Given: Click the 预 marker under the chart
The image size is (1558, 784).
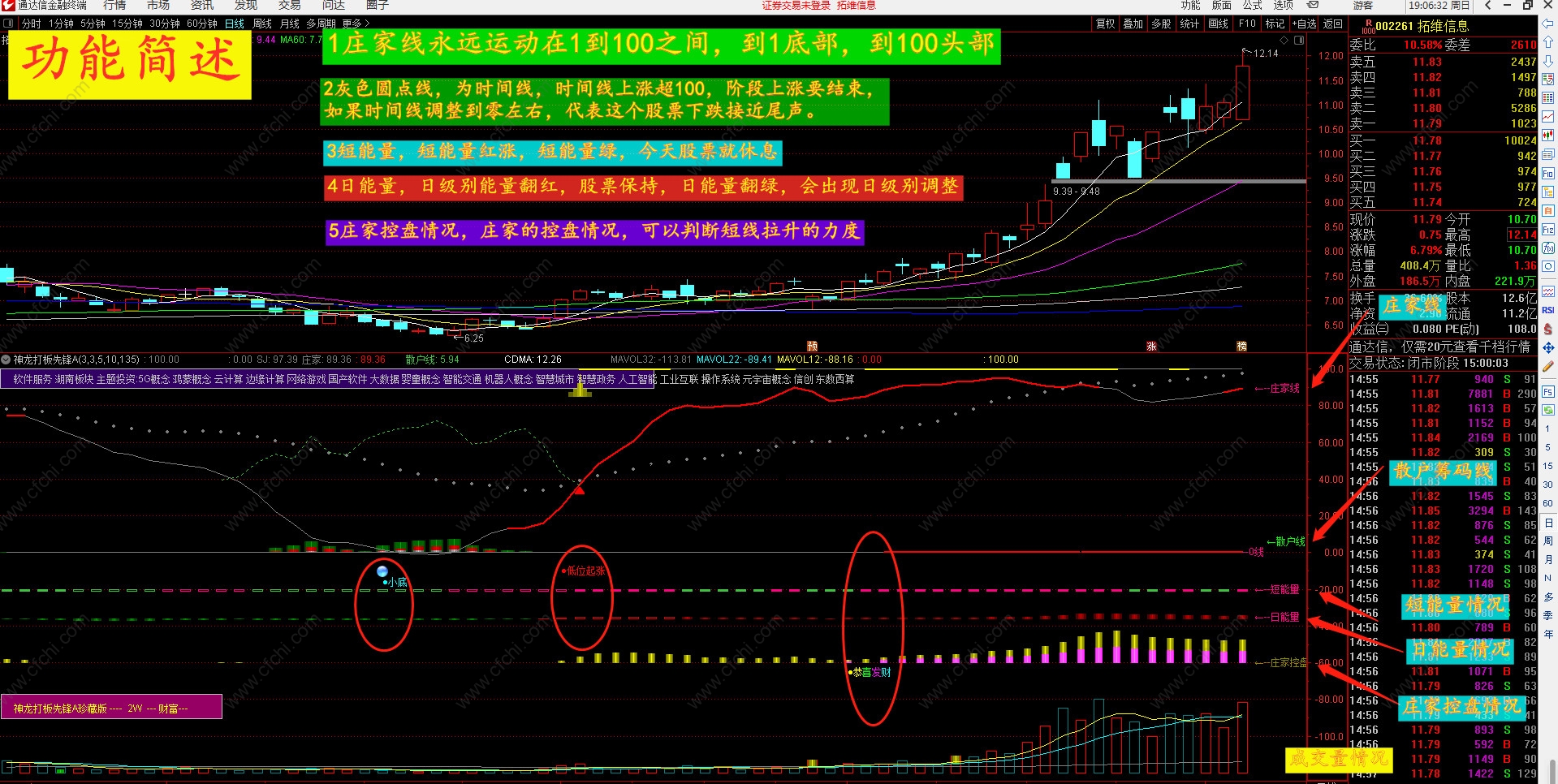Looking at the screenshot, I should 812,347.
